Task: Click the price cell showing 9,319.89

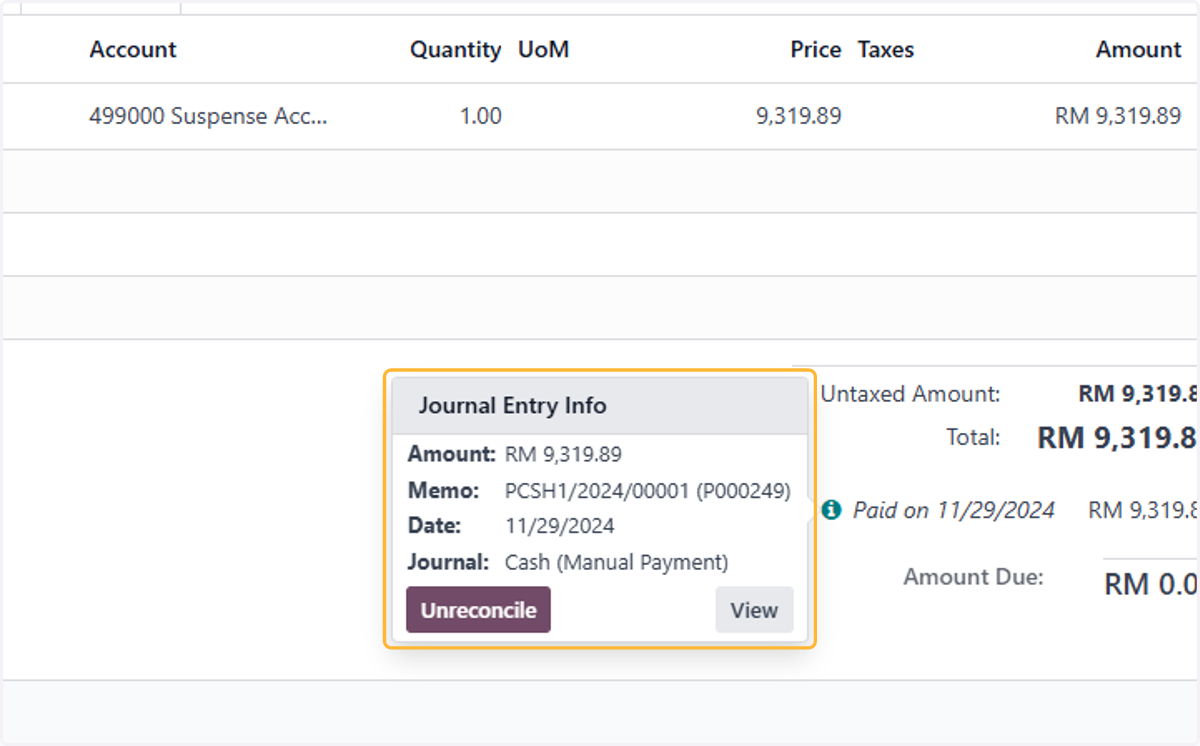Action: click(x=798, y=116)
